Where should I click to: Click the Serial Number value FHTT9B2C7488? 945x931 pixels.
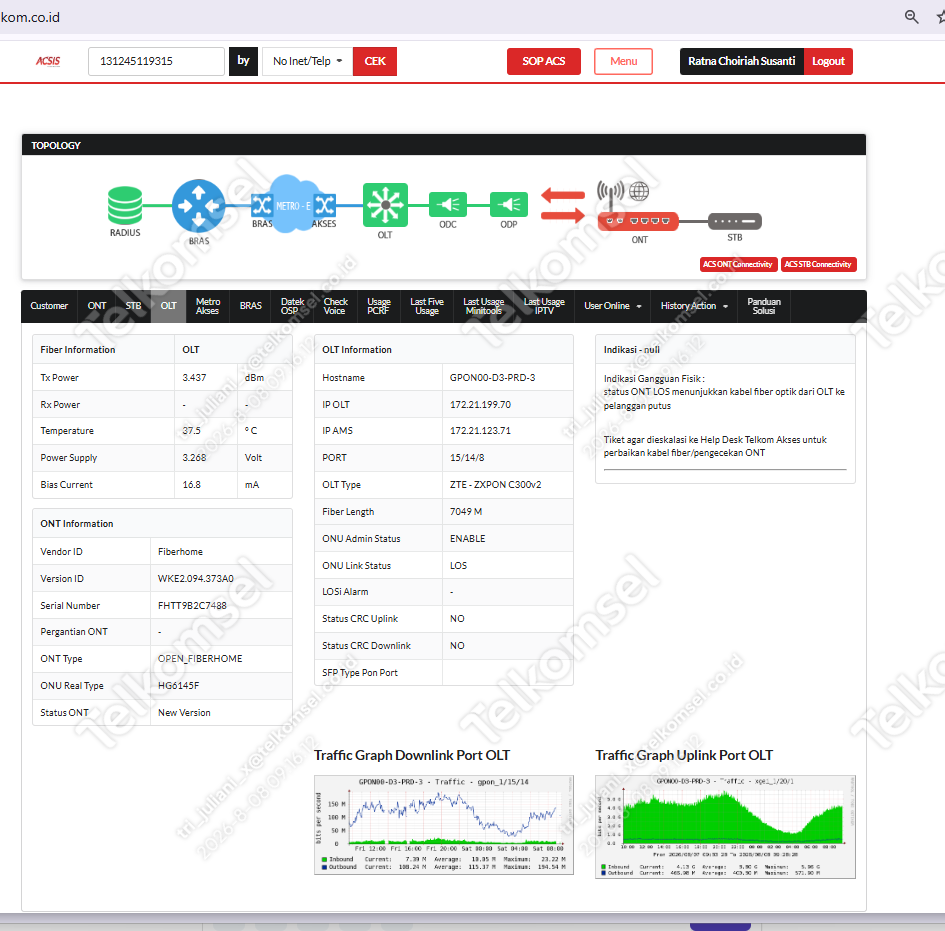point(192,606)
